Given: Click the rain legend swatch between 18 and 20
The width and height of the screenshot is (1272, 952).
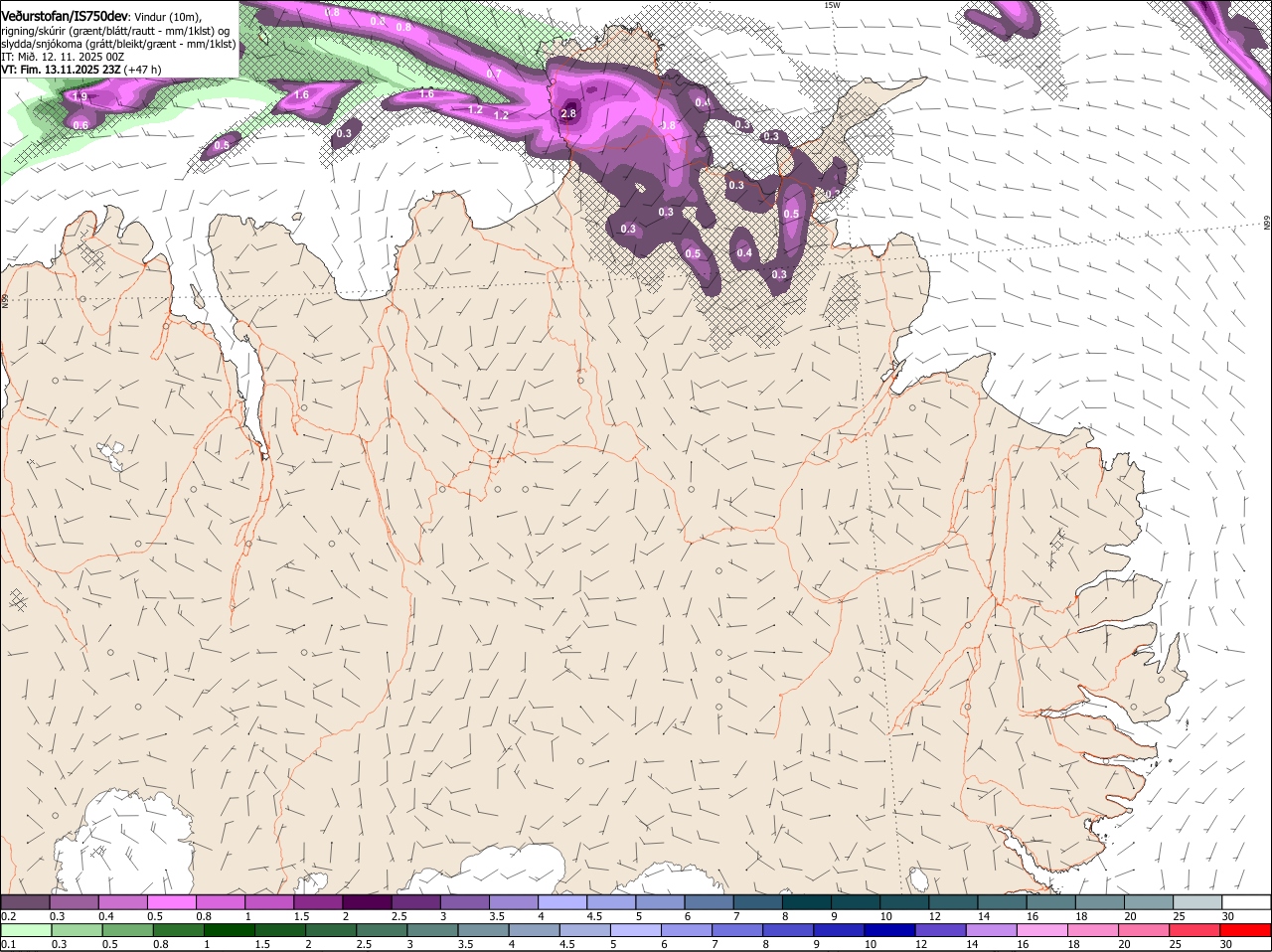Looking at the screenshot, I should pyautogui.click(x=1095, y=929).
